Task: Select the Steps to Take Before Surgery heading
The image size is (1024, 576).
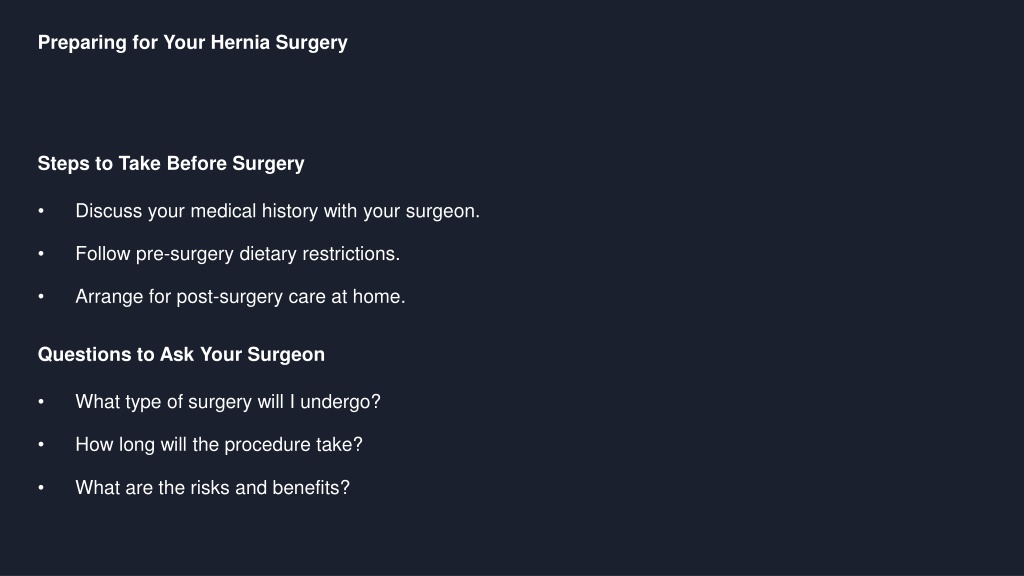Action: click(x=171, y=164)
